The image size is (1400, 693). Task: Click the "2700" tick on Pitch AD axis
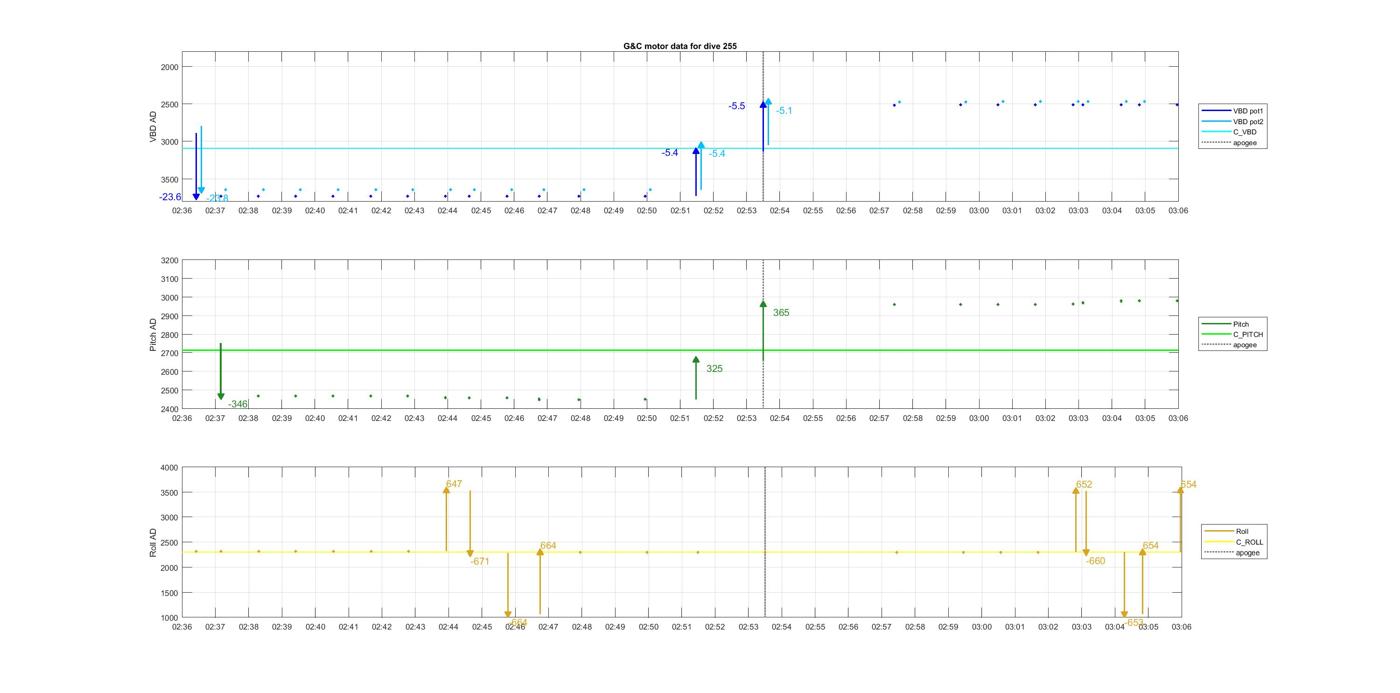click(169, 353)
